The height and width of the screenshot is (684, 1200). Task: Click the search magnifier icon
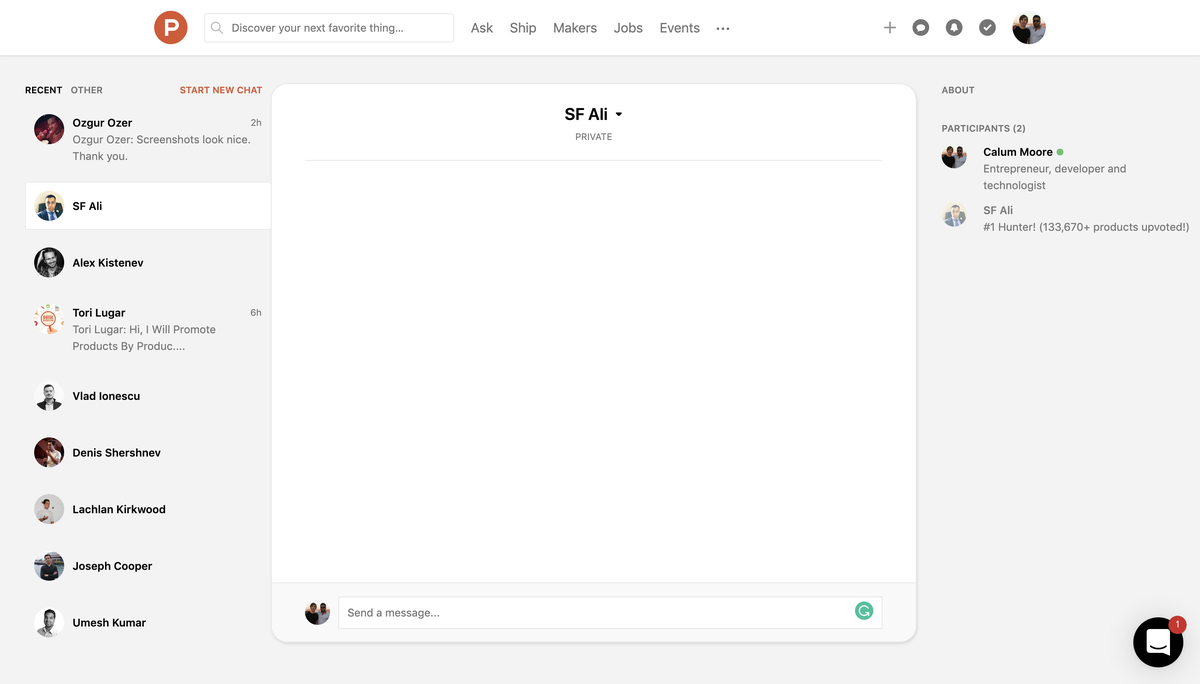pos(217,28)
